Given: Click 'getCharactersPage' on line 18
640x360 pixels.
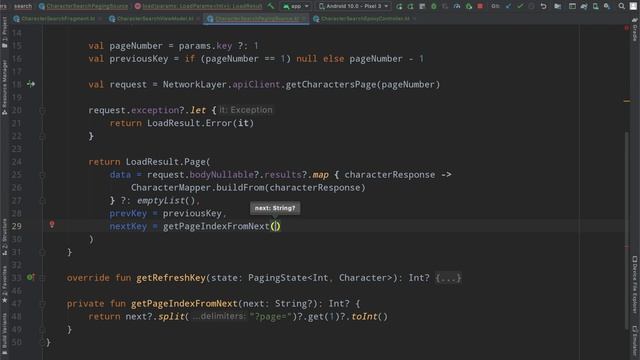Looking at the screenshot, I should [x=331, y=84].
